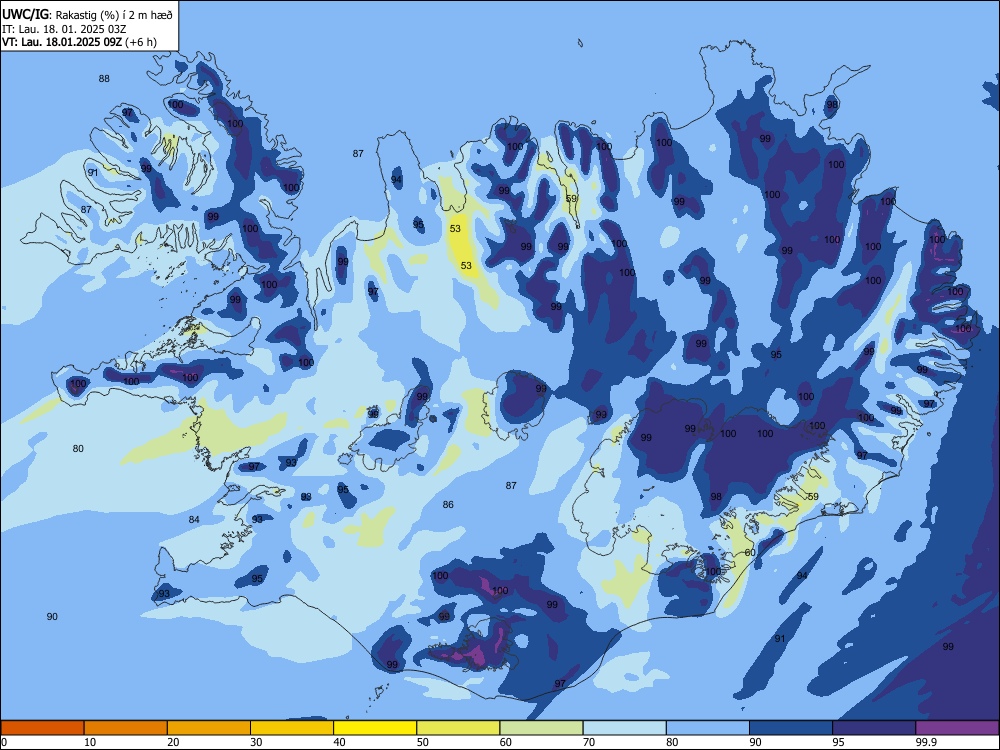Select the deep indigo 95–99.9 legend swatch

(x=874, y=728)
